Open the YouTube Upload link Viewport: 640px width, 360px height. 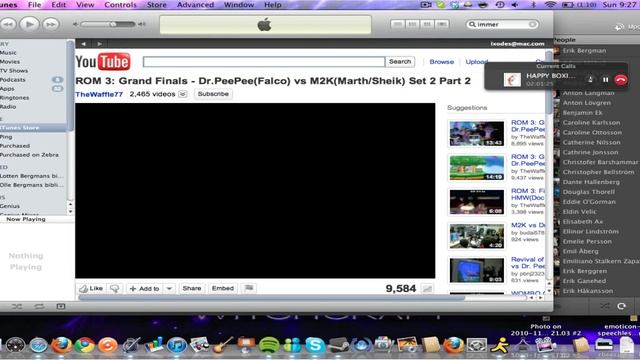click(477, 62)
